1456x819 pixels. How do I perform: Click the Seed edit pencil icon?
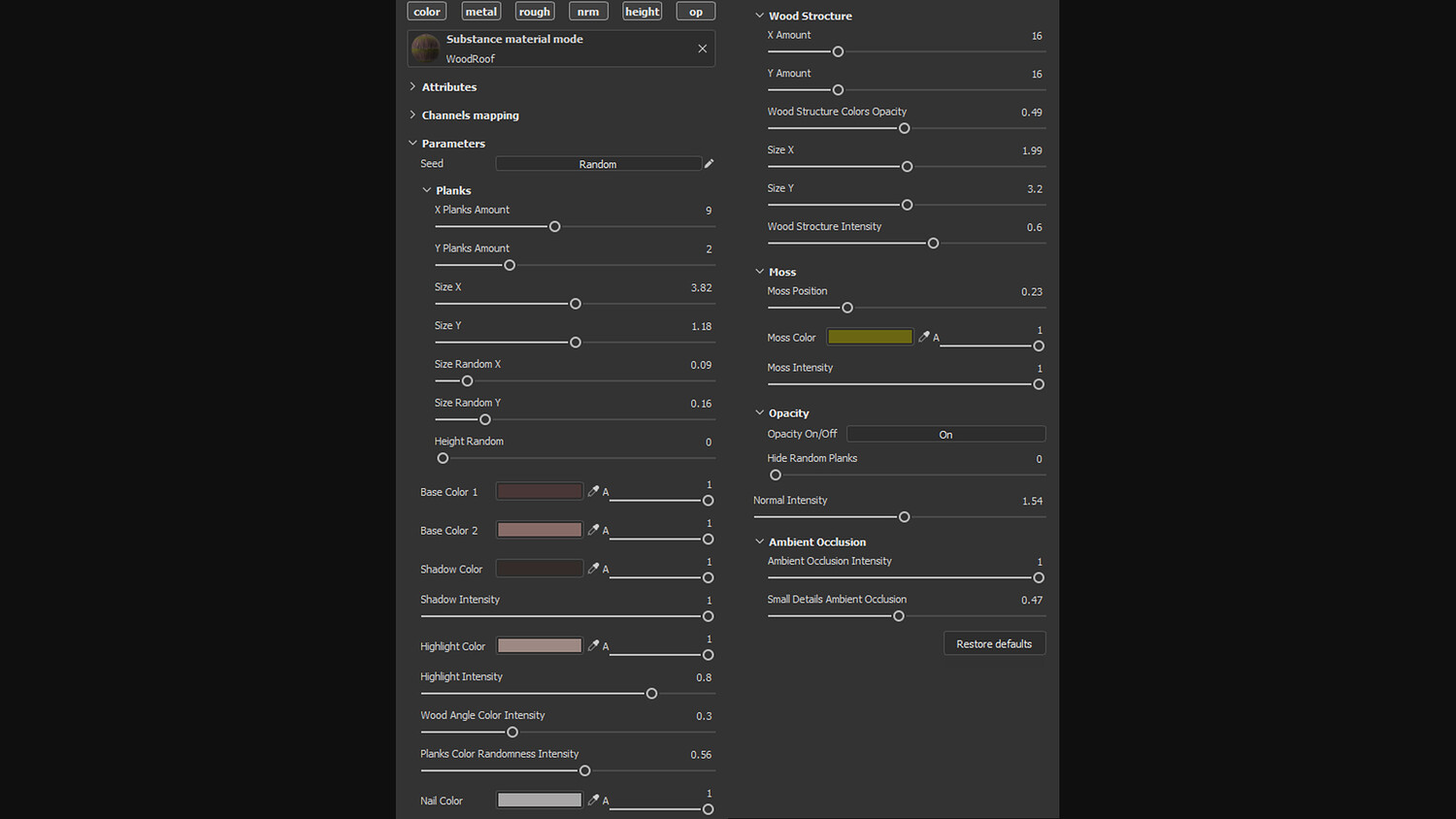tap(709, 164)
